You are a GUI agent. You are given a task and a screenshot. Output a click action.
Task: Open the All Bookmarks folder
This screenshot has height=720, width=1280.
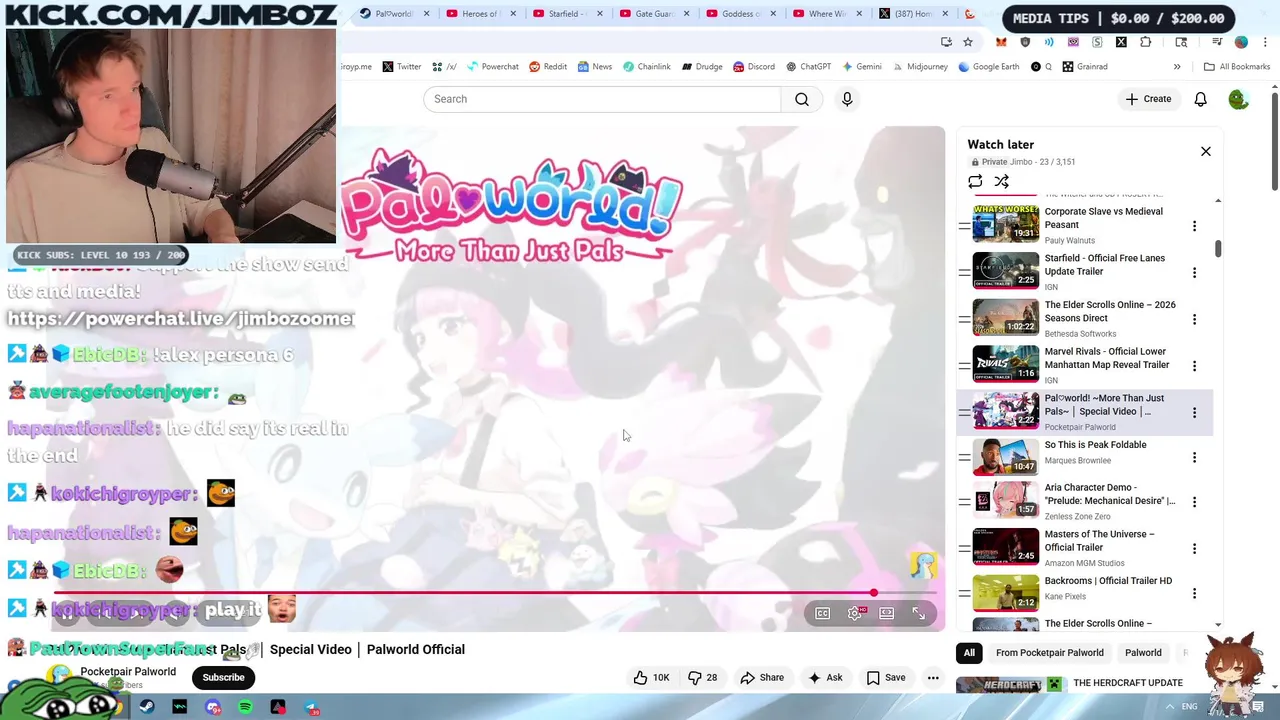click(x=1237, y=67)
